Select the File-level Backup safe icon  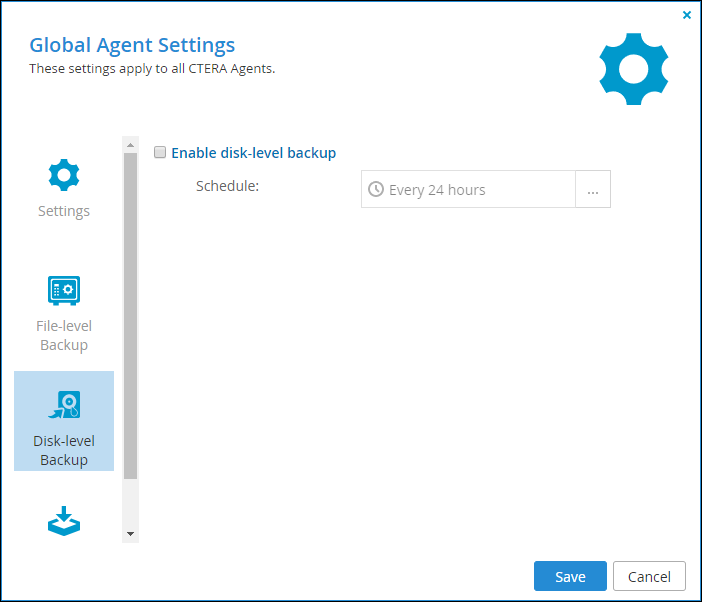(x=64, y=290)
